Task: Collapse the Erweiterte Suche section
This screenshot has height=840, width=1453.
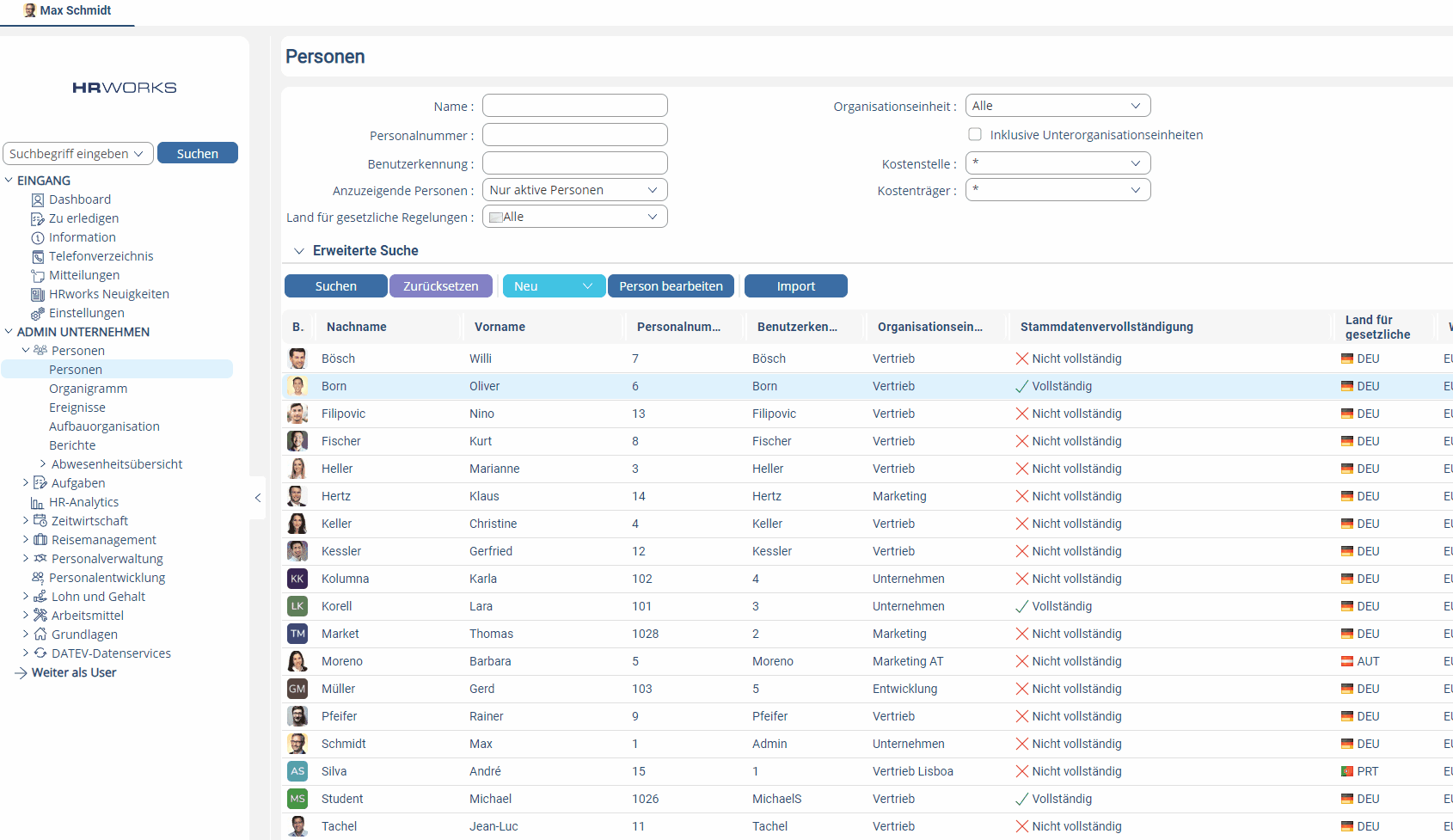Action: [299, 251]
